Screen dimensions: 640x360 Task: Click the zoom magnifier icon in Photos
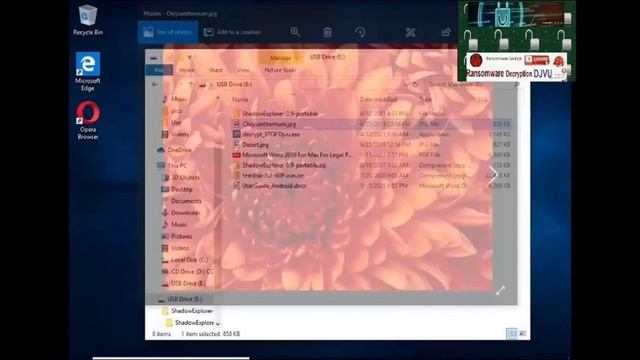(295, 32)
